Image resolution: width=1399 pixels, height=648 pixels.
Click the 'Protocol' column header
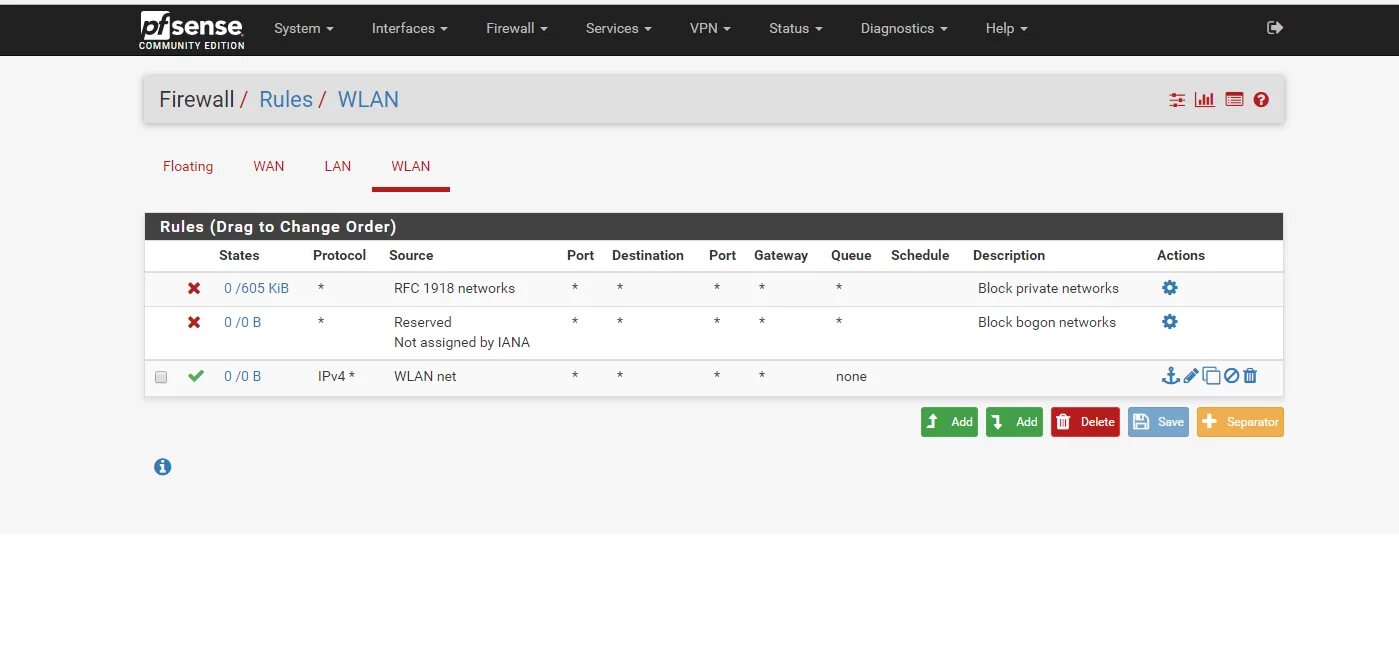coord(340,255)
